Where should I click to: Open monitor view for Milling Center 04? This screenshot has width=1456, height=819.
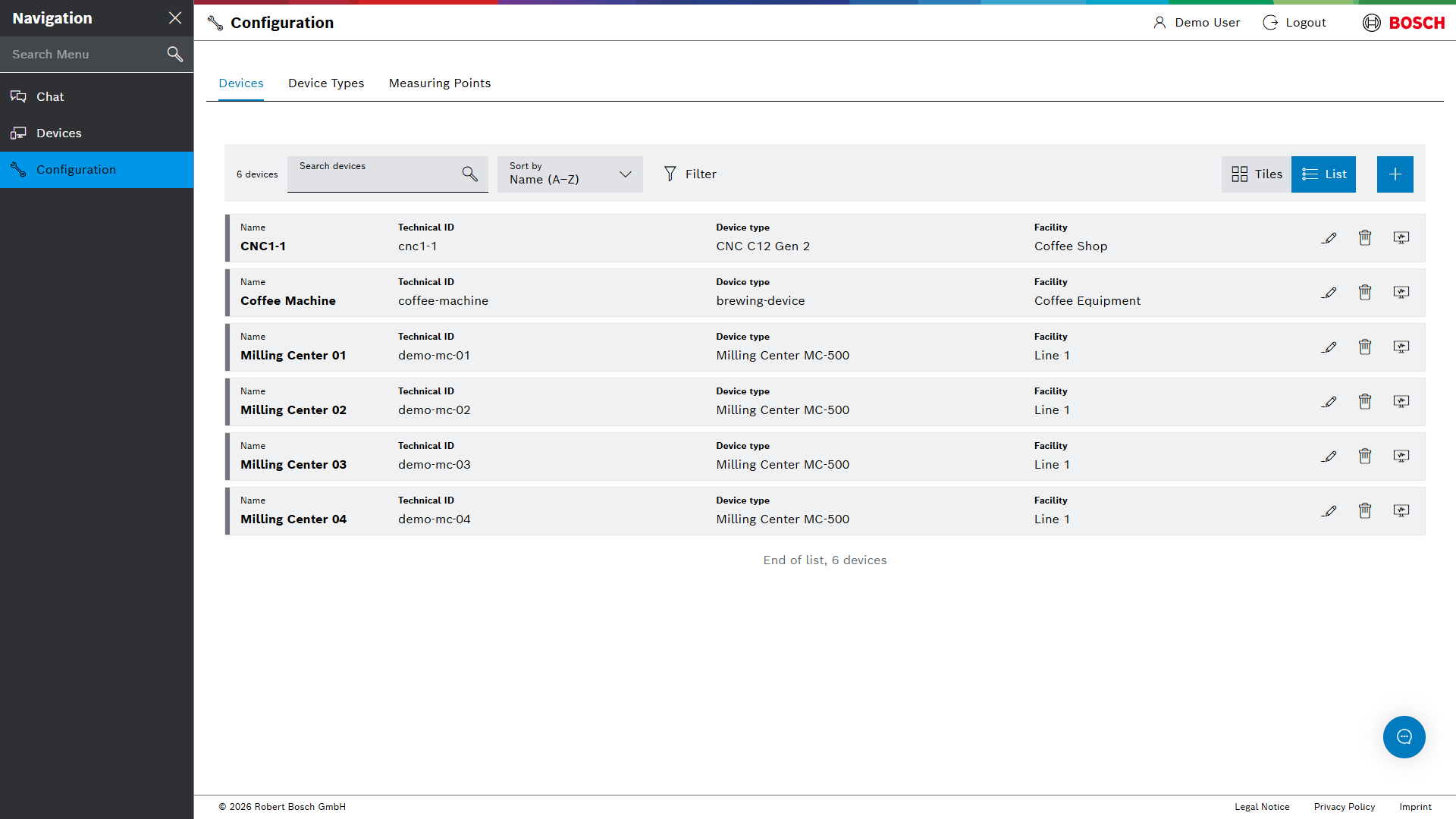pyautogui.click(x=1401, y=511)
